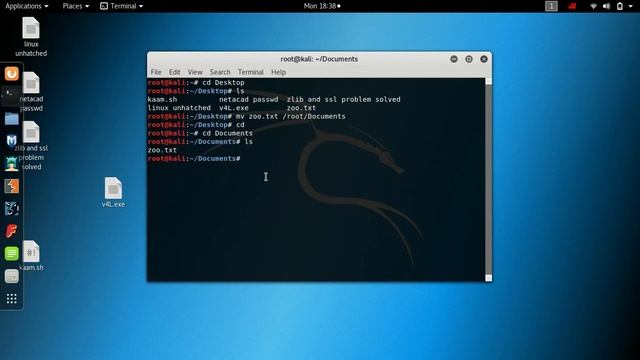Select the kaam.sh script on desktop

coord(31,256)
